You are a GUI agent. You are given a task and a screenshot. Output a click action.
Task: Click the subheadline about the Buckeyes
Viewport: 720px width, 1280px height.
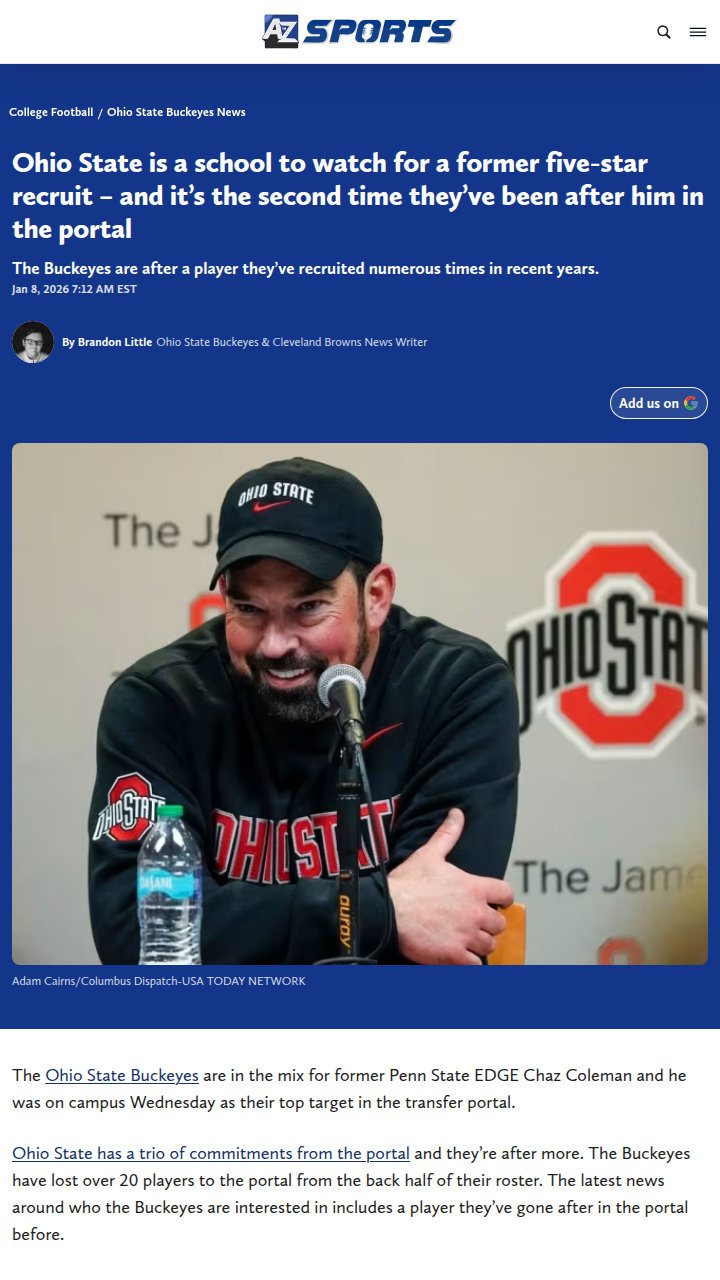305,268
